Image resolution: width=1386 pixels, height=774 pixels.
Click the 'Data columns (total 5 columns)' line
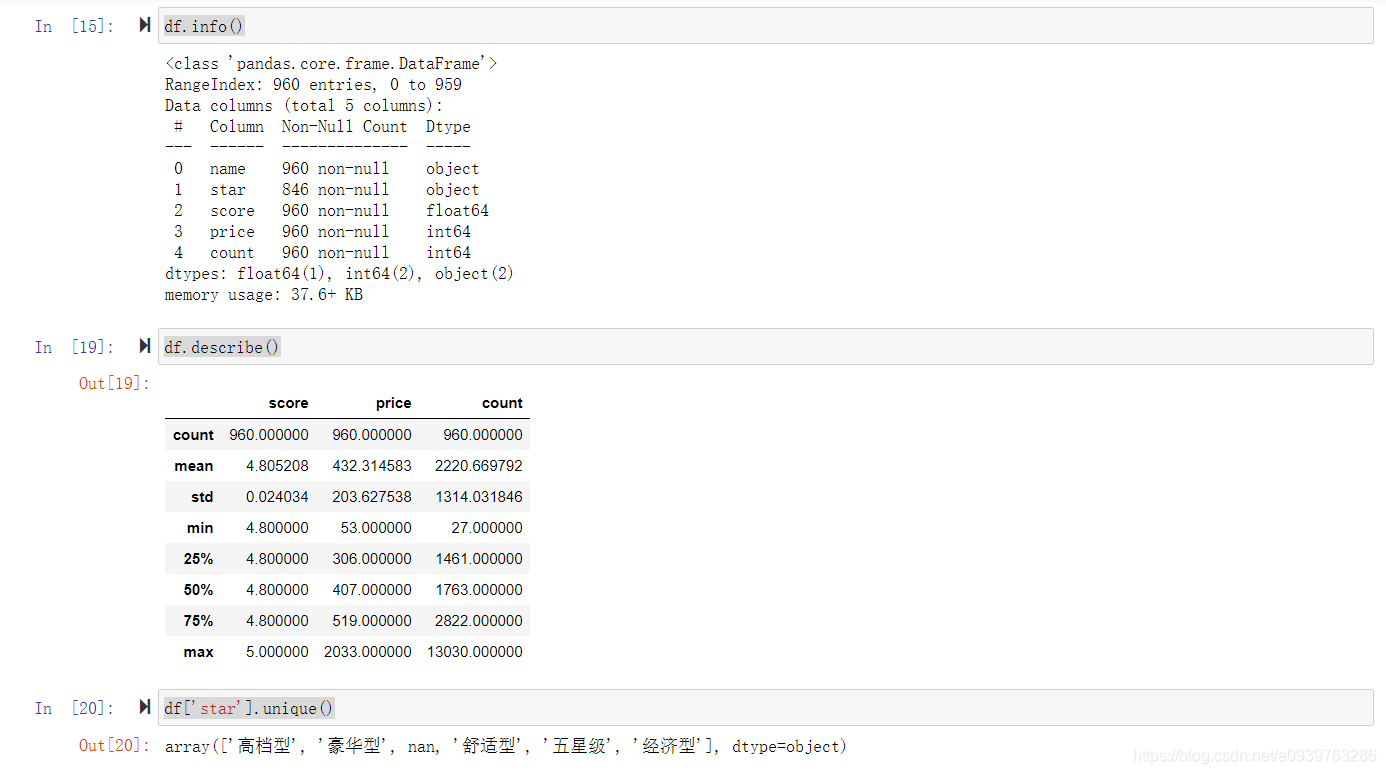click(304, 106)
